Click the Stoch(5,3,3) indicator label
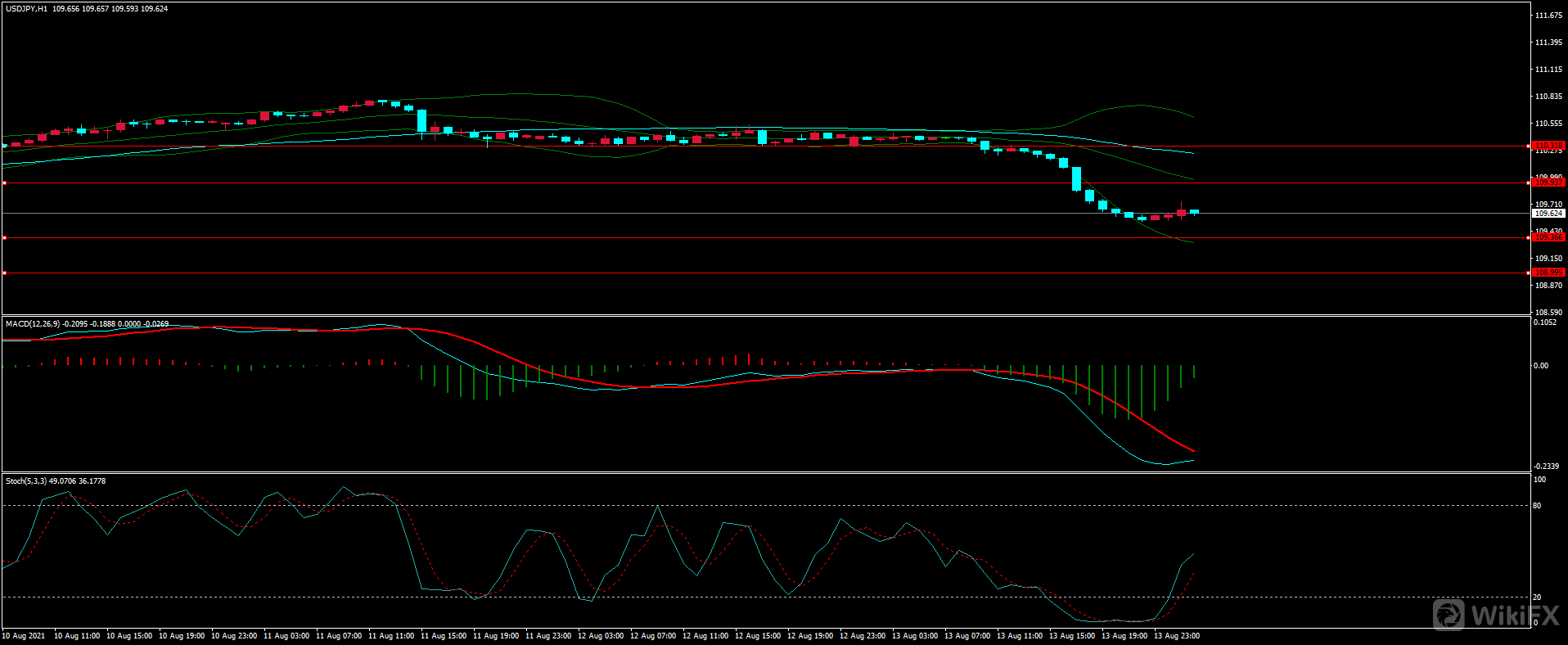Screen dimensions: 1568x645 (x=26, y=481)
